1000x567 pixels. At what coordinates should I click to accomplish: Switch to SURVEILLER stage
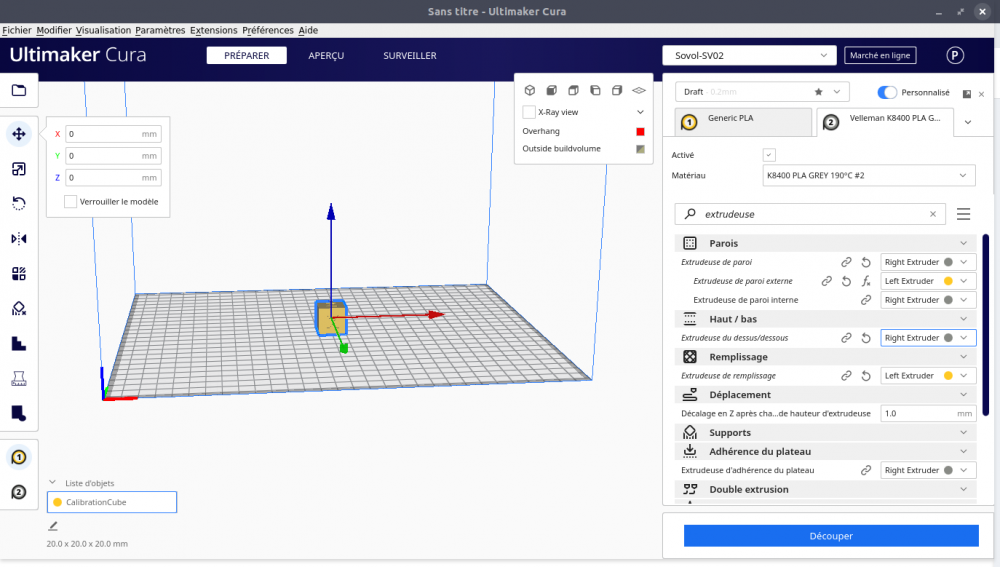pos(410,55)
